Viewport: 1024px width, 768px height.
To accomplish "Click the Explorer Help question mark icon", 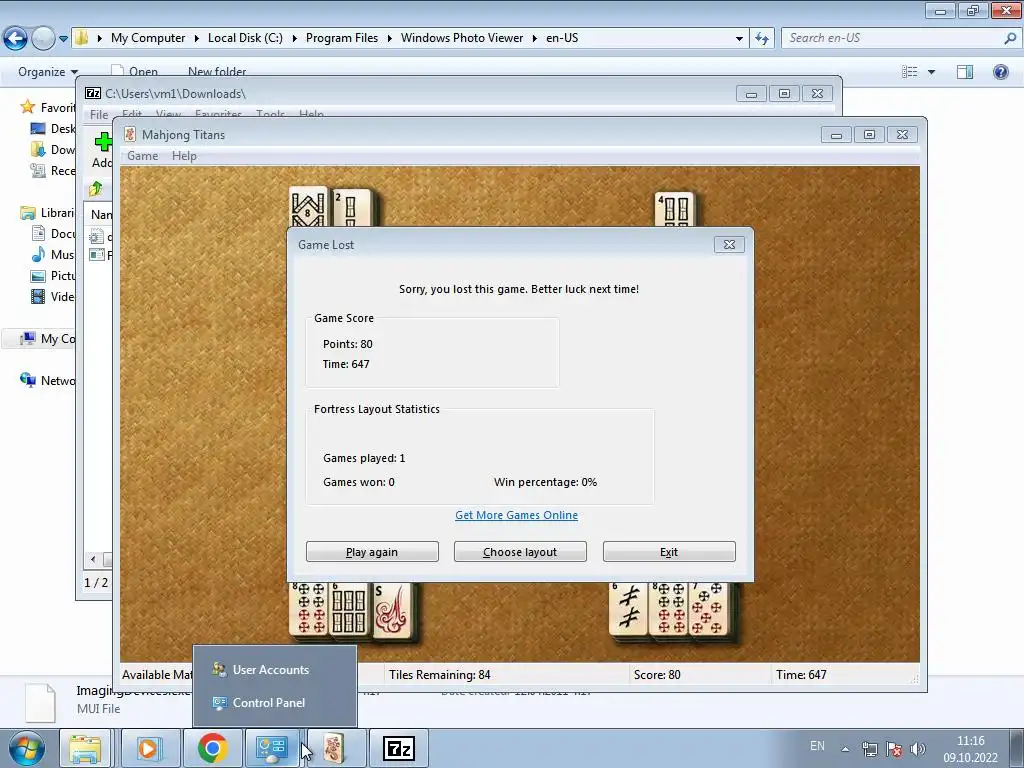I will click(1000, 72).
